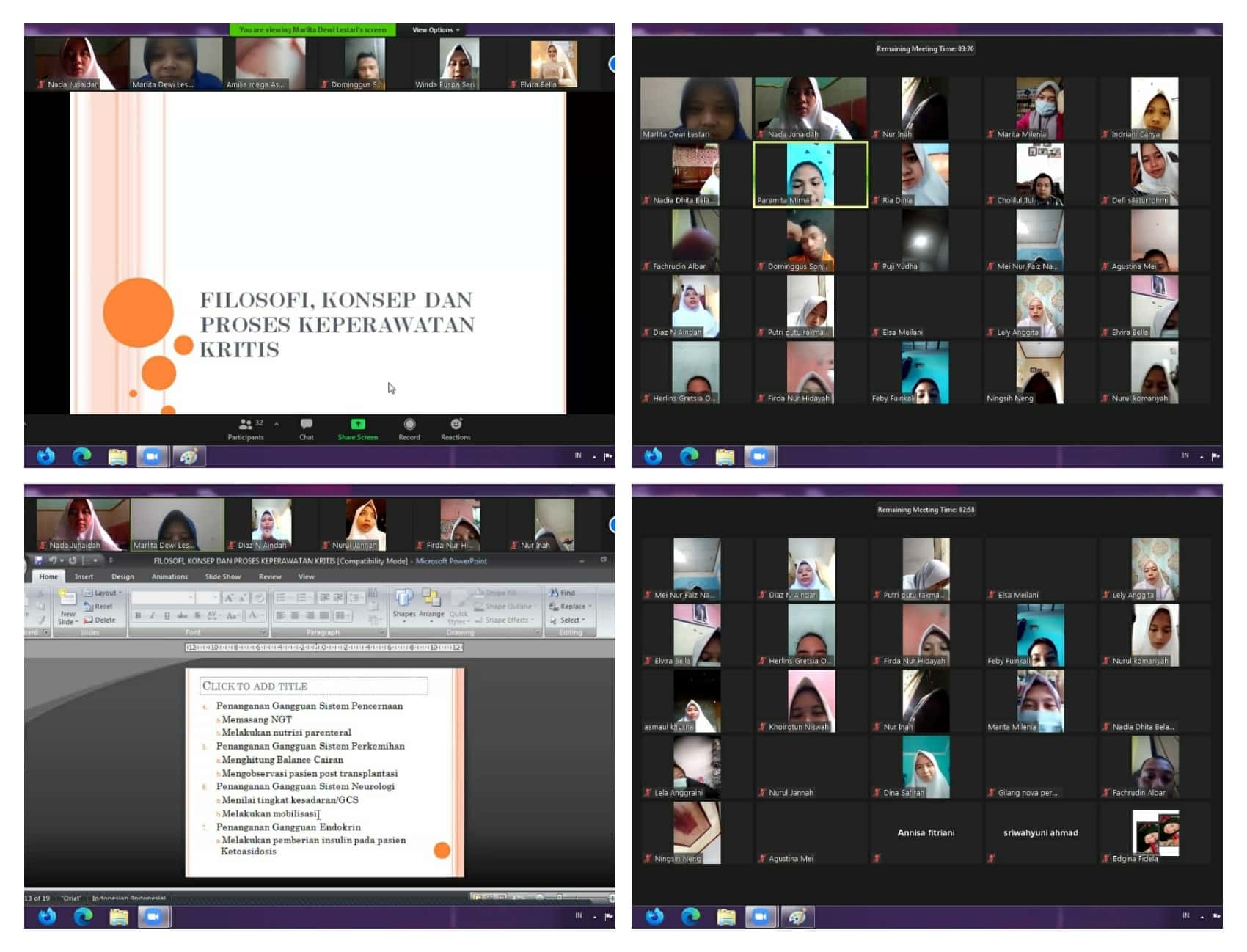Switch to the Slide Show ribbon tab
The image size is (1247, 952).
[222, 577]
